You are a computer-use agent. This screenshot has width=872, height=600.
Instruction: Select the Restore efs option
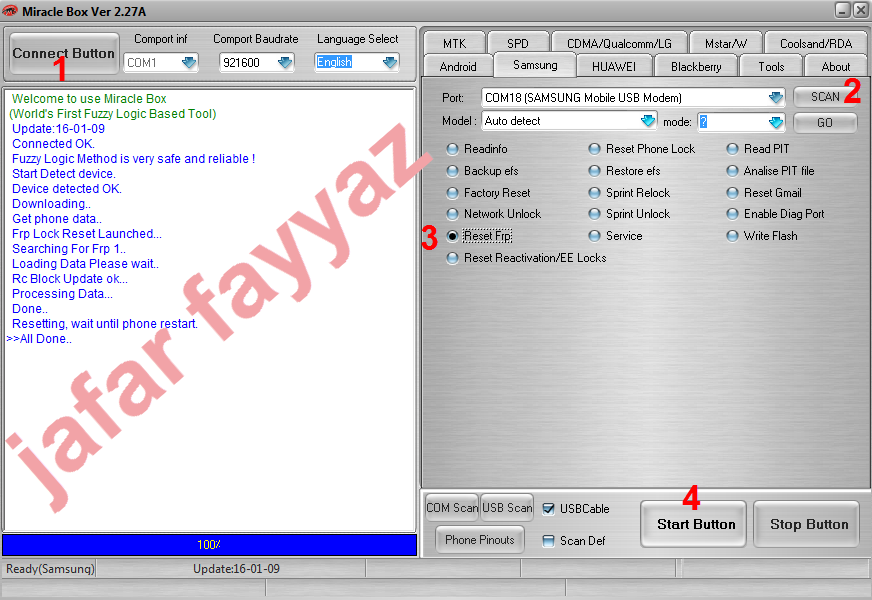click(x=625, y=171)
